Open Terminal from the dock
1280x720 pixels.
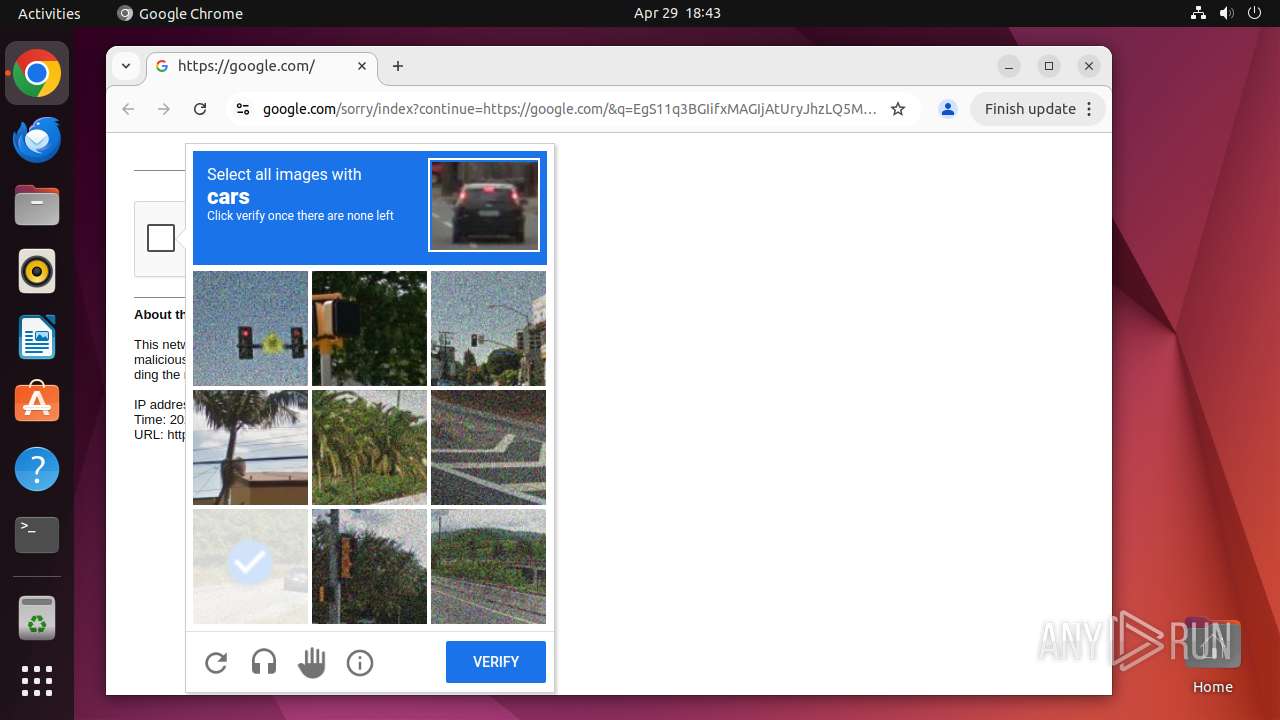[37, 535]
